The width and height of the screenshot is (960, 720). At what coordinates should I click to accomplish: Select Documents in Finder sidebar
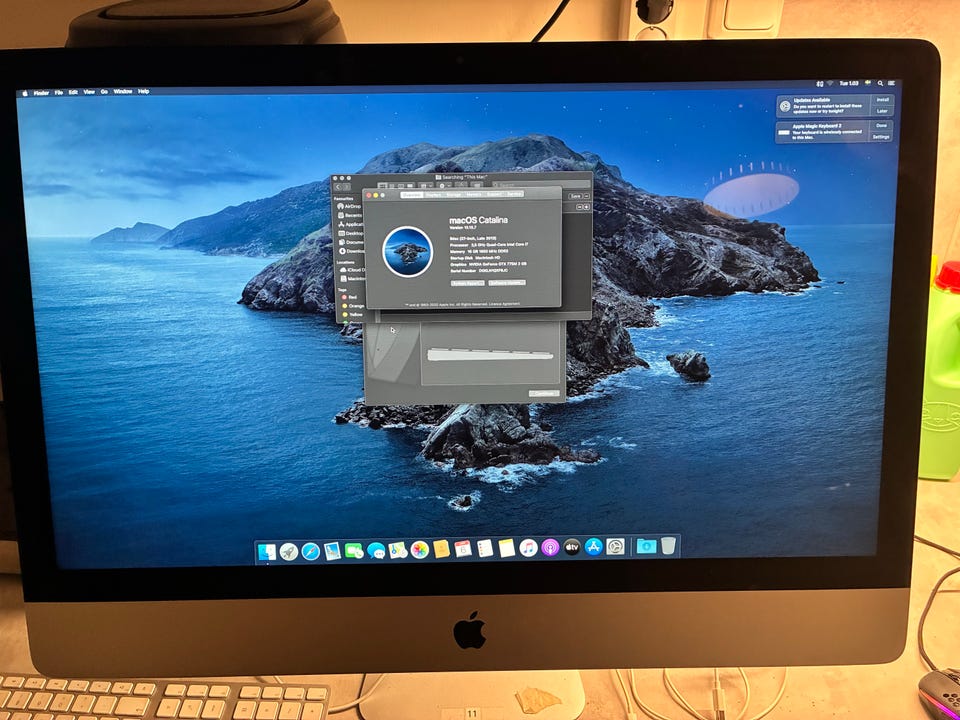click(x=351, y=242)
